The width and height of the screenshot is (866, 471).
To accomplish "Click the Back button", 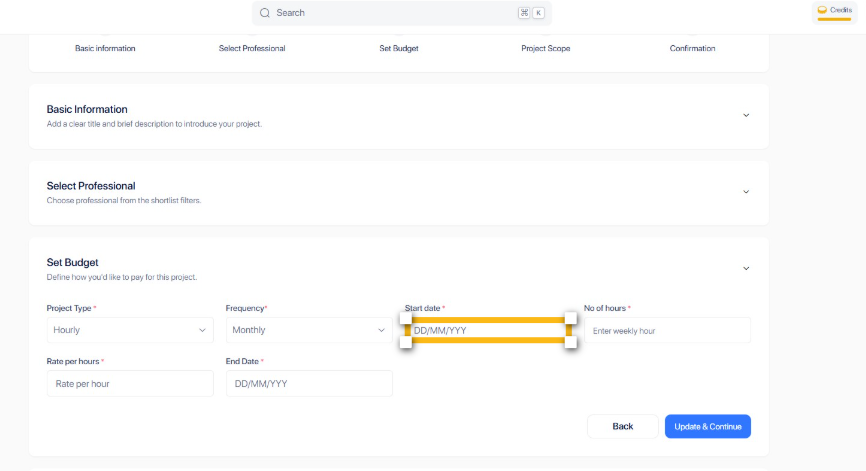I will [623, 426].
